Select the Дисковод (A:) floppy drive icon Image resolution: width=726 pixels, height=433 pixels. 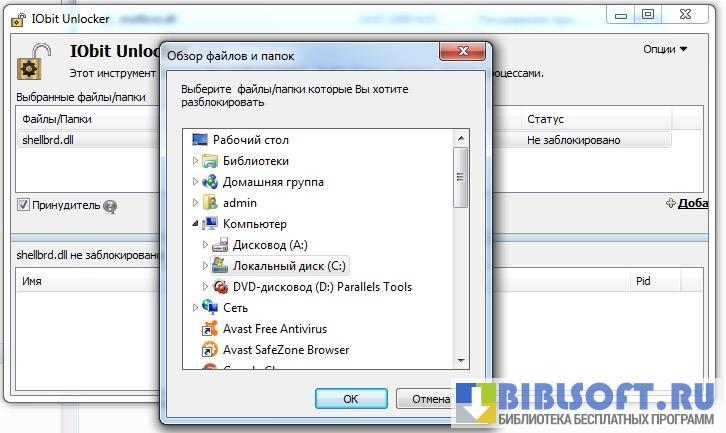220,245
